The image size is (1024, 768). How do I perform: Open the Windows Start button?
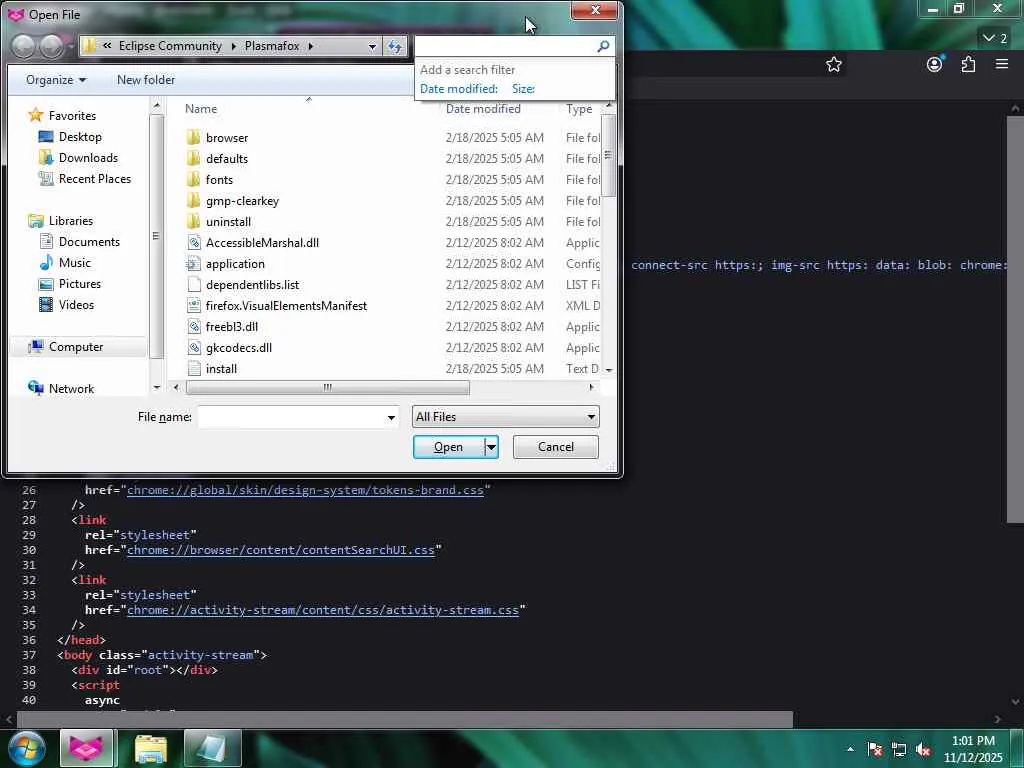point(27,748)
